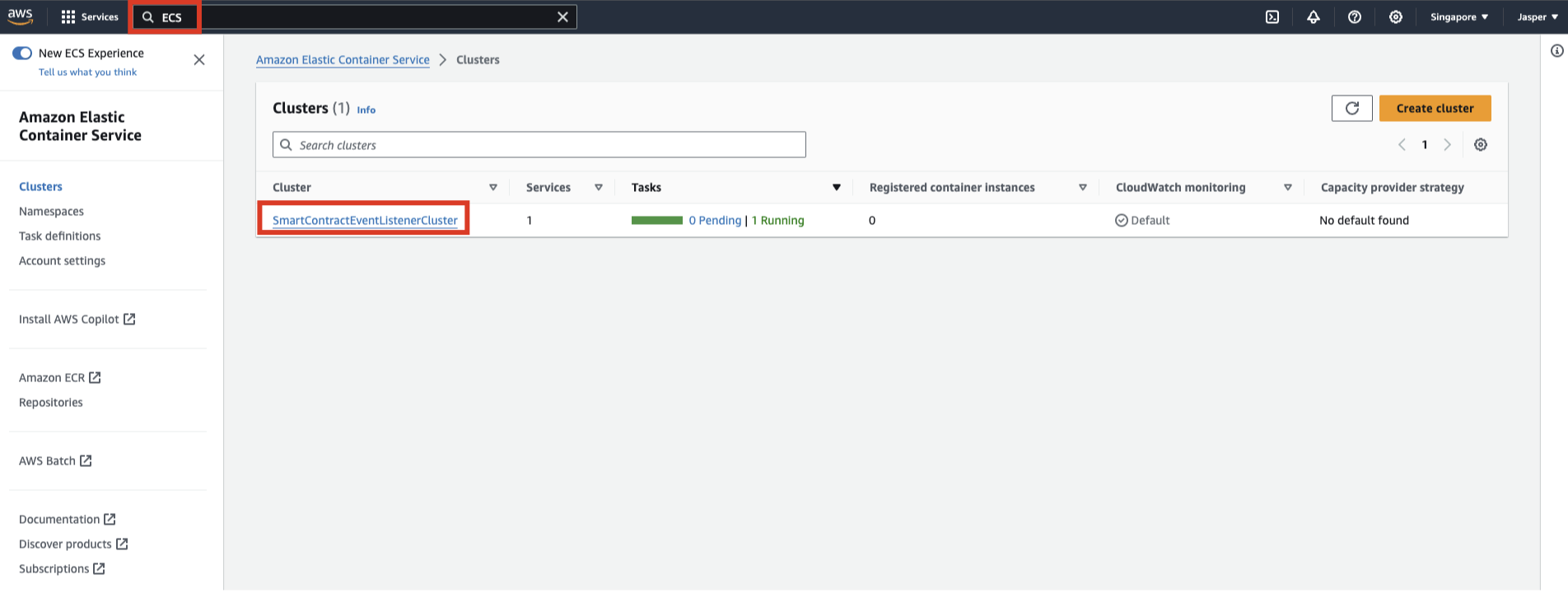Refresh the clusters list
Image resolution: width=1568 pixels, height=593 pixels.
(1352, 108)
